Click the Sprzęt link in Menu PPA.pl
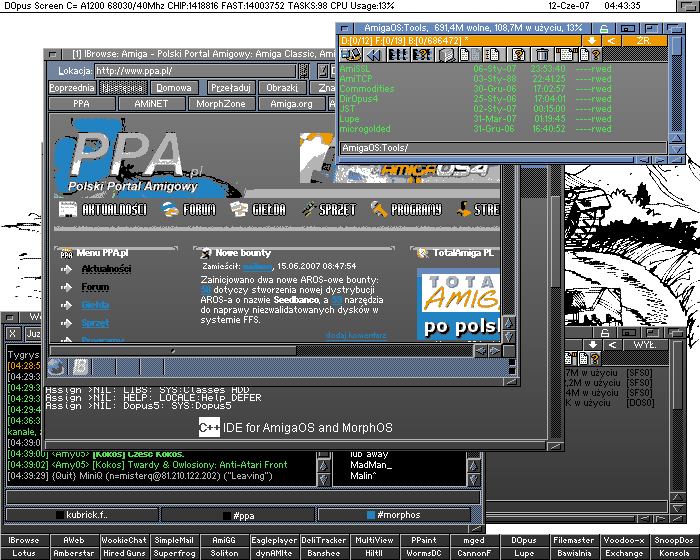This screenshot has height=560, width=700. pos(95,322)
